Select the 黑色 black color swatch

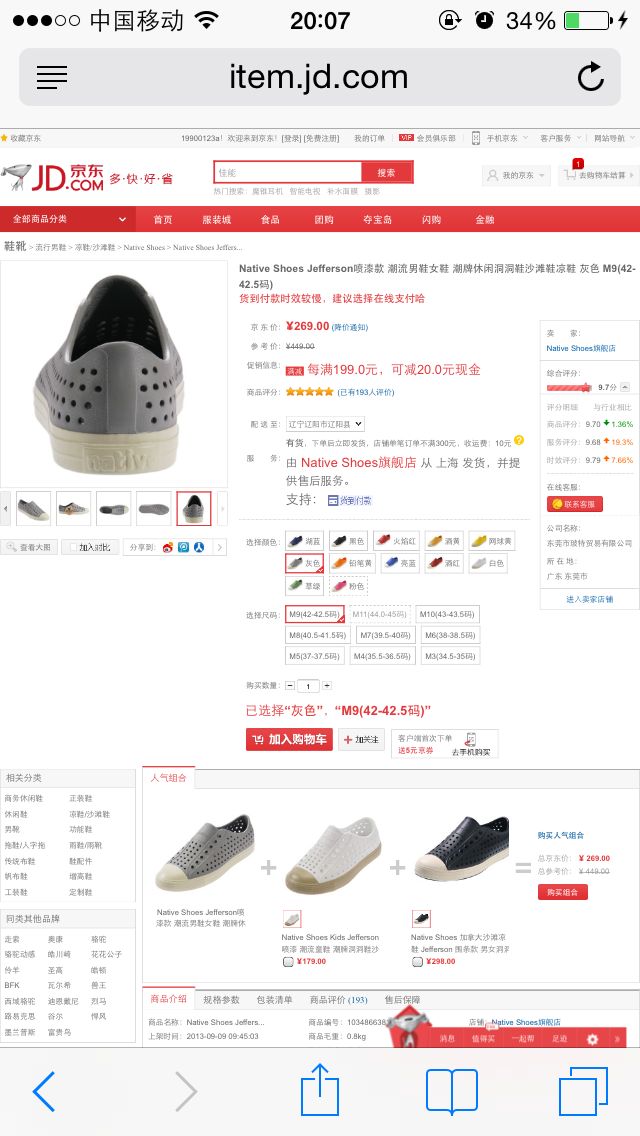(349, 540)
